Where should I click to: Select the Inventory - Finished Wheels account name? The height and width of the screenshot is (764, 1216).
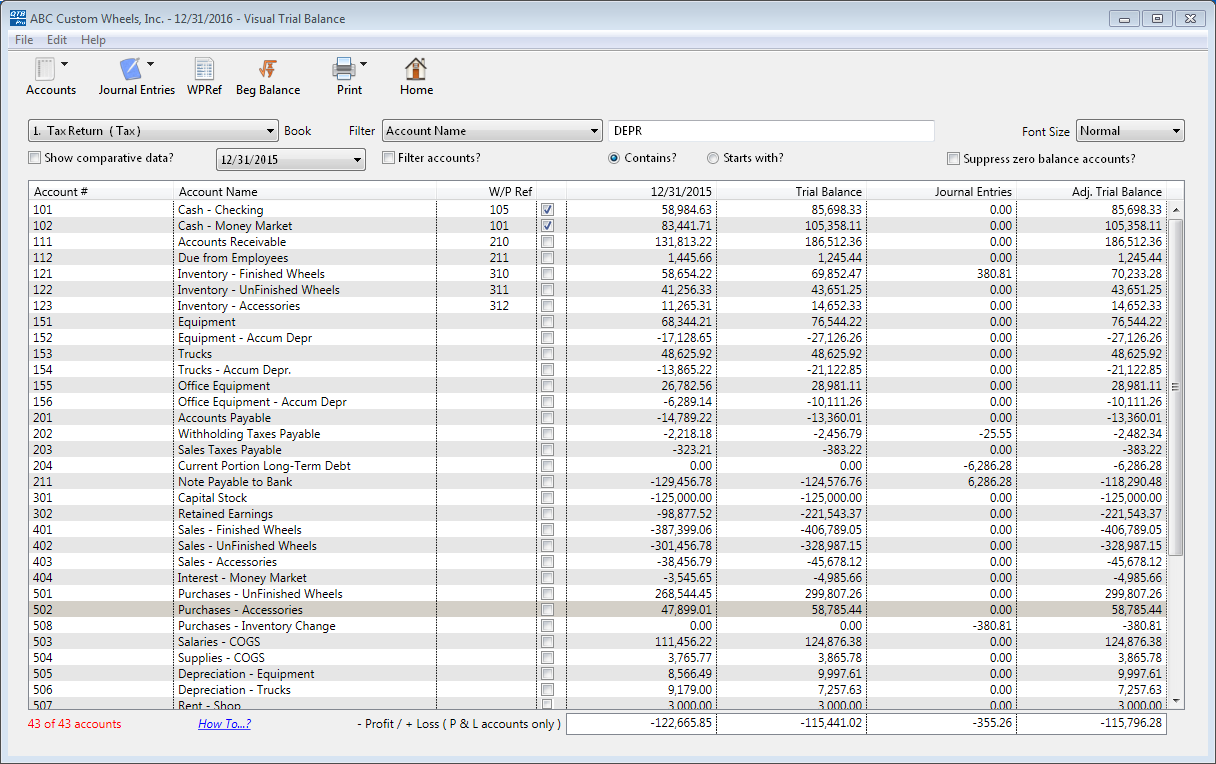(x=251, y=274)
